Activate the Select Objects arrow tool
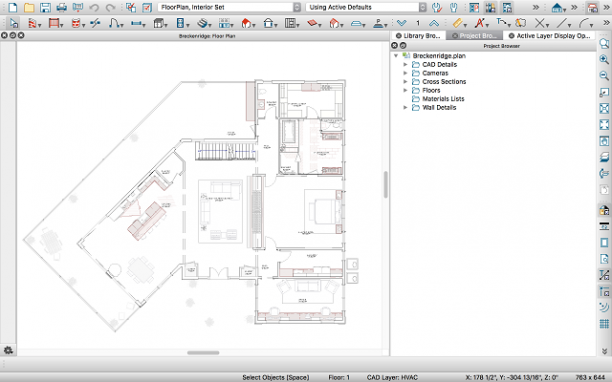Image resolution: width=612 pixels, height=382 pixels. point(14,23)
